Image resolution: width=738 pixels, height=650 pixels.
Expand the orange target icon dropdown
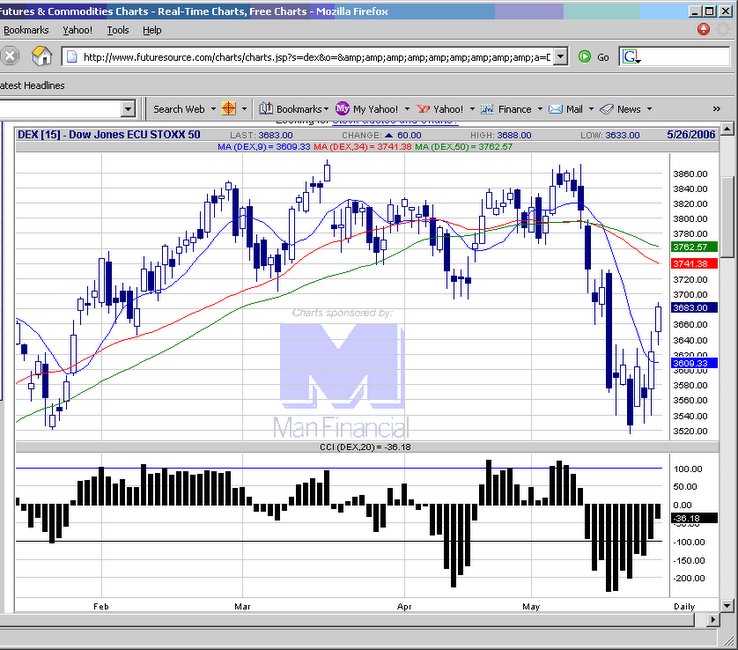tap(244, 109)
